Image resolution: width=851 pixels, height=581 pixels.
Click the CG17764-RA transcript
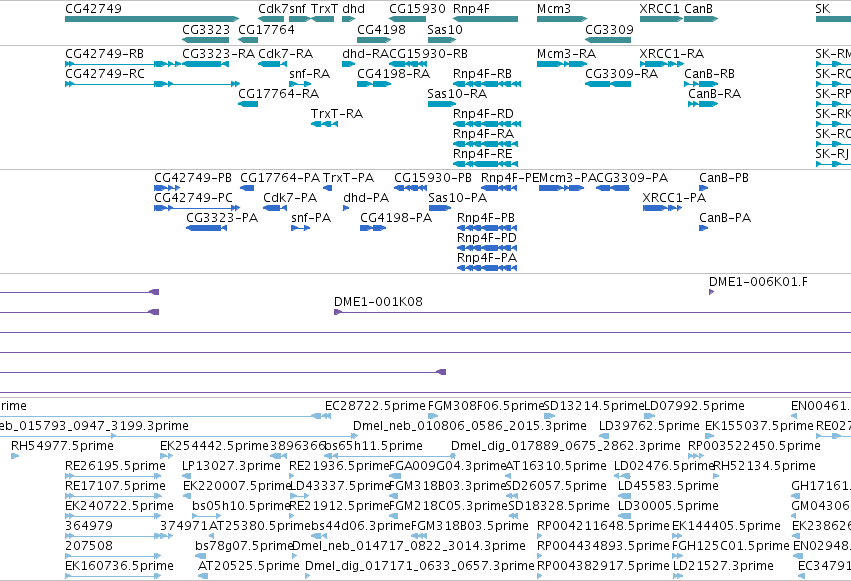(x=248, y=104)
